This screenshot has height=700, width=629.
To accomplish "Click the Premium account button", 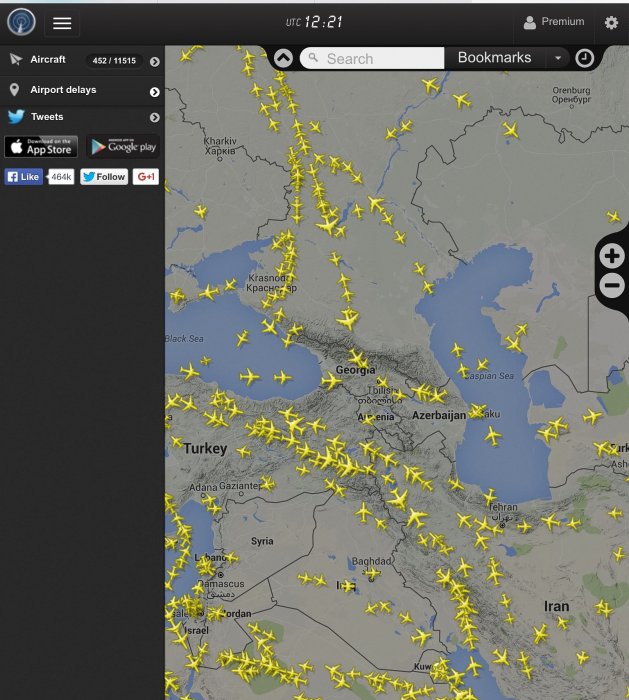I will point(554,22).
